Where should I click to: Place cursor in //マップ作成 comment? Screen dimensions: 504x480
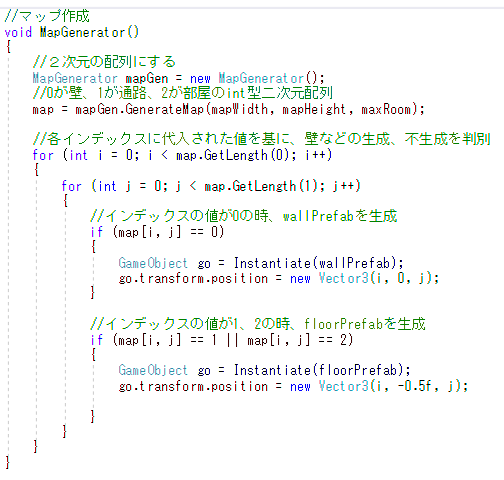point(47,16)
